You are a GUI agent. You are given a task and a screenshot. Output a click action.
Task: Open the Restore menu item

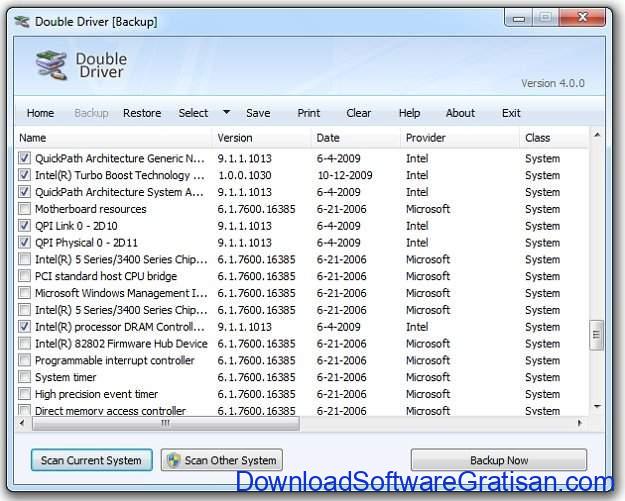[x=142, y=113]
